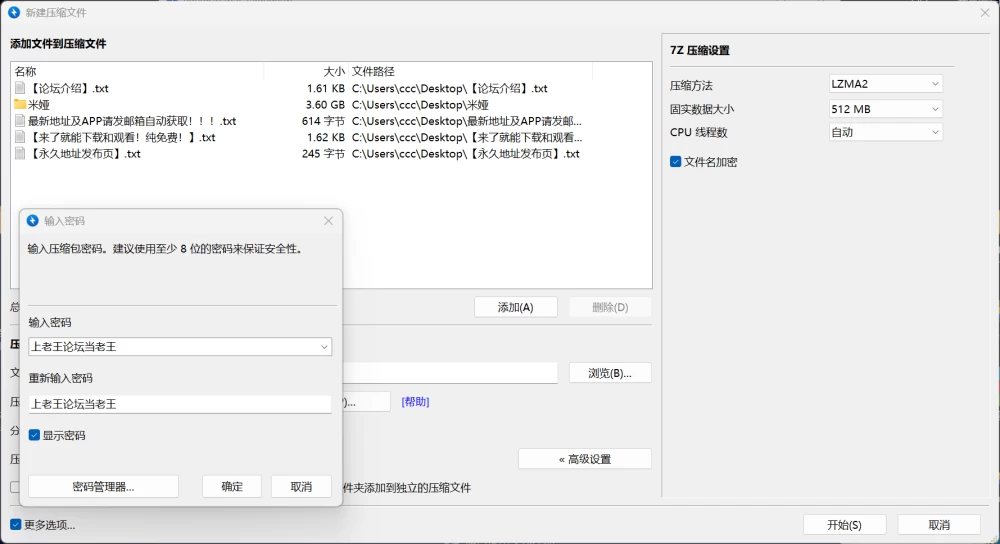1000x544 pixels.
Task: Click 取消 button beside 开始(S)
Action: pos(939,525)
